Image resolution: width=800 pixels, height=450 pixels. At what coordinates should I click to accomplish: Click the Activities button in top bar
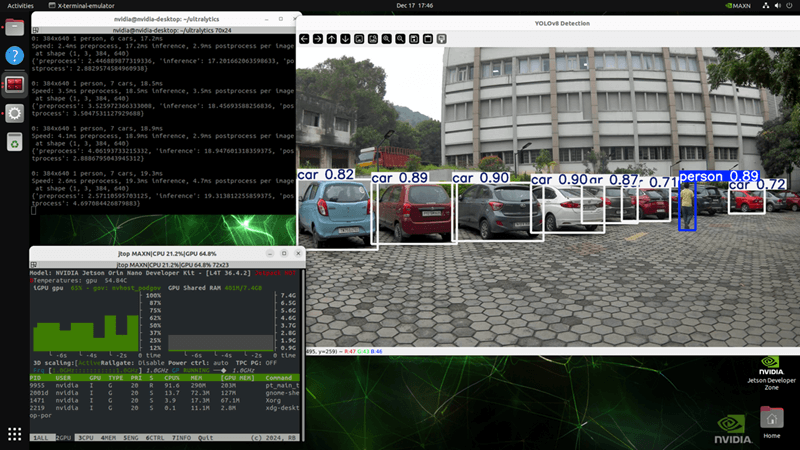coord(21,5)
